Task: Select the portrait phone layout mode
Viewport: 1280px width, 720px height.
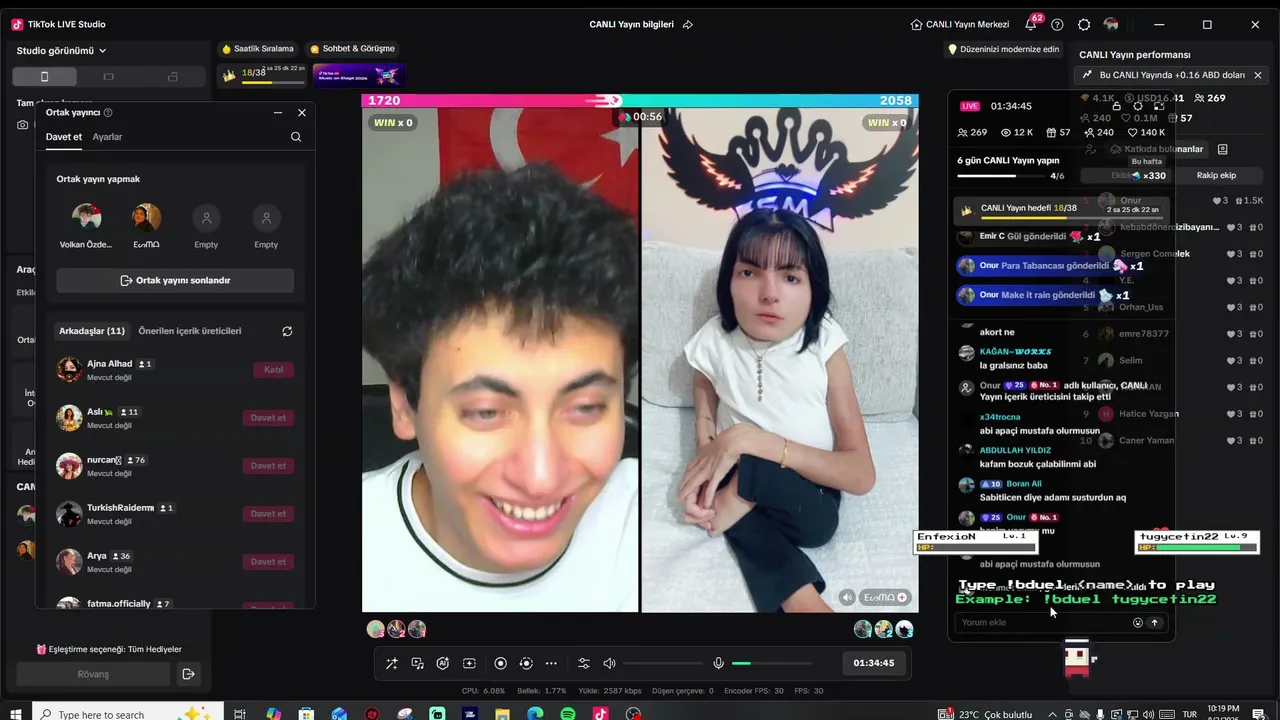Action: [x=44, y=76]
